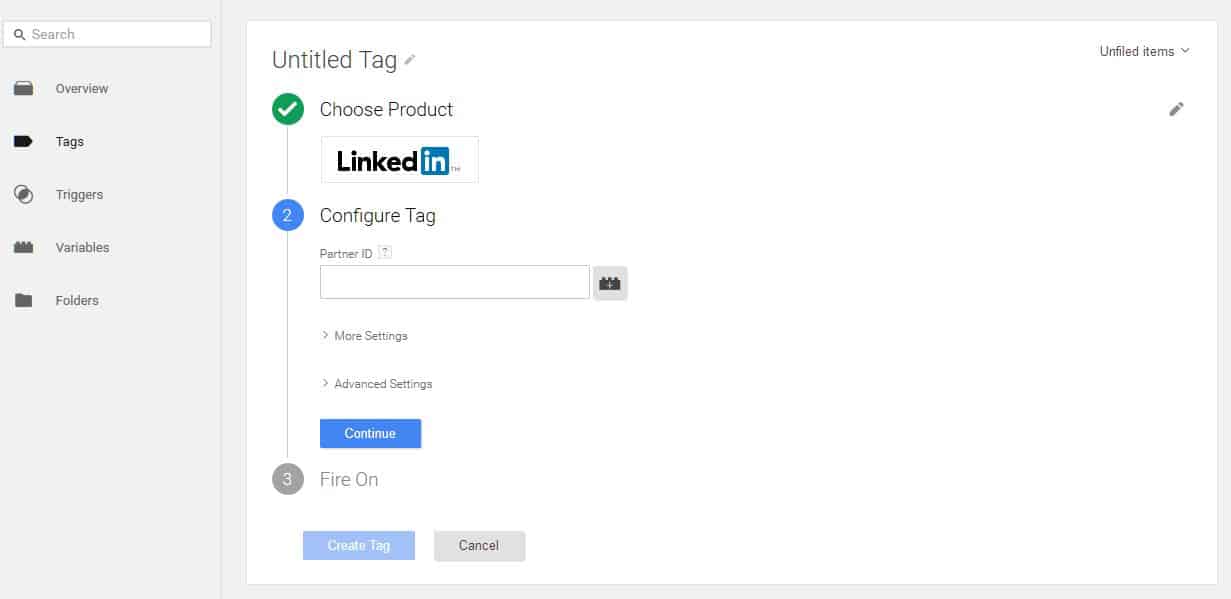Click the Partner ID help question mark
This screenshot has height=599, width=1231.
[385, 253]
